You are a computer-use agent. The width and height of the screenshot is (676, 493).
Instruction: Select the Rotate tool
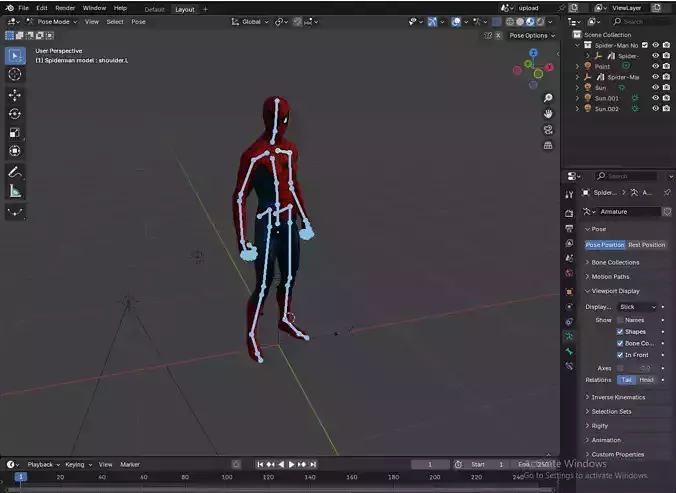click(15, 114)
